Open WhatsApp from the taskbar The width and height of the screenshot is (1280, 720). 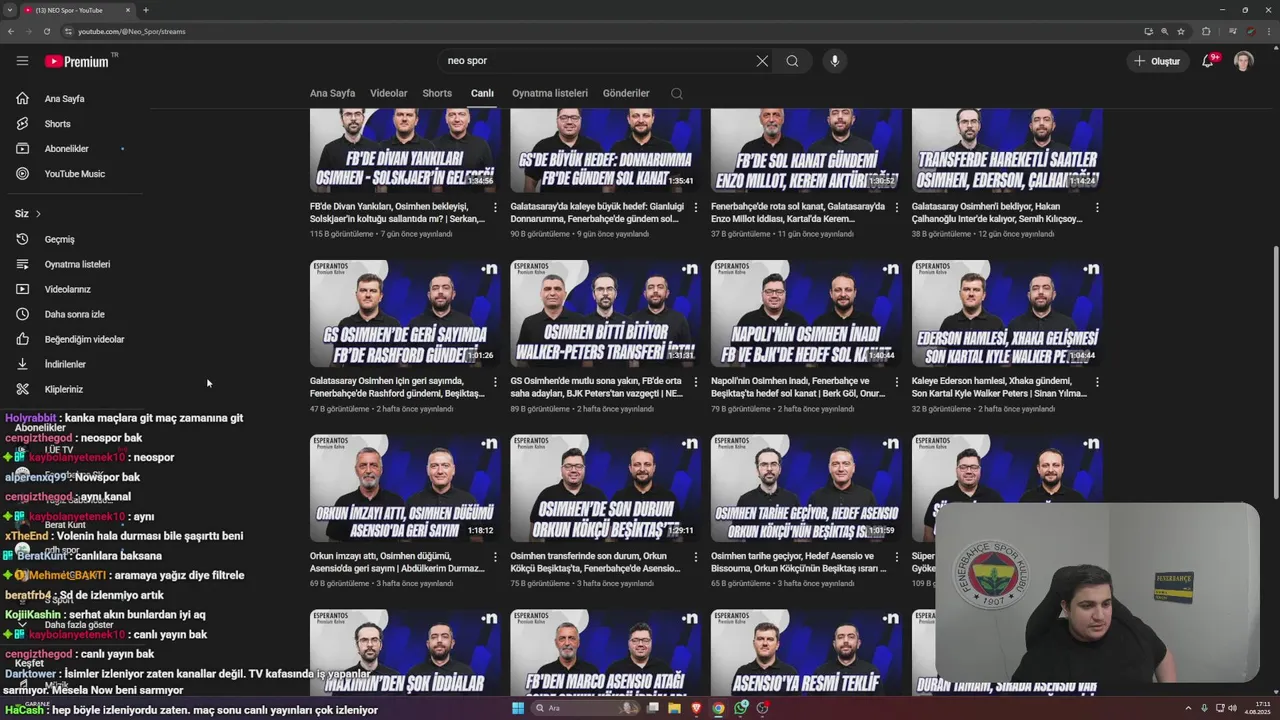coord(741,708)
